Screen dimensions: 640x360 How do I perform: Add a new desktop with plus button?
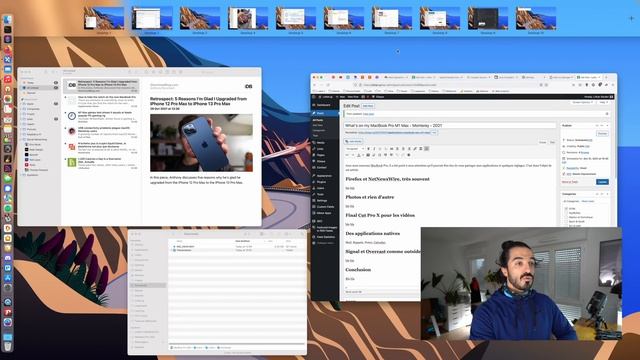pyautogui.click(x=631, y=18)
